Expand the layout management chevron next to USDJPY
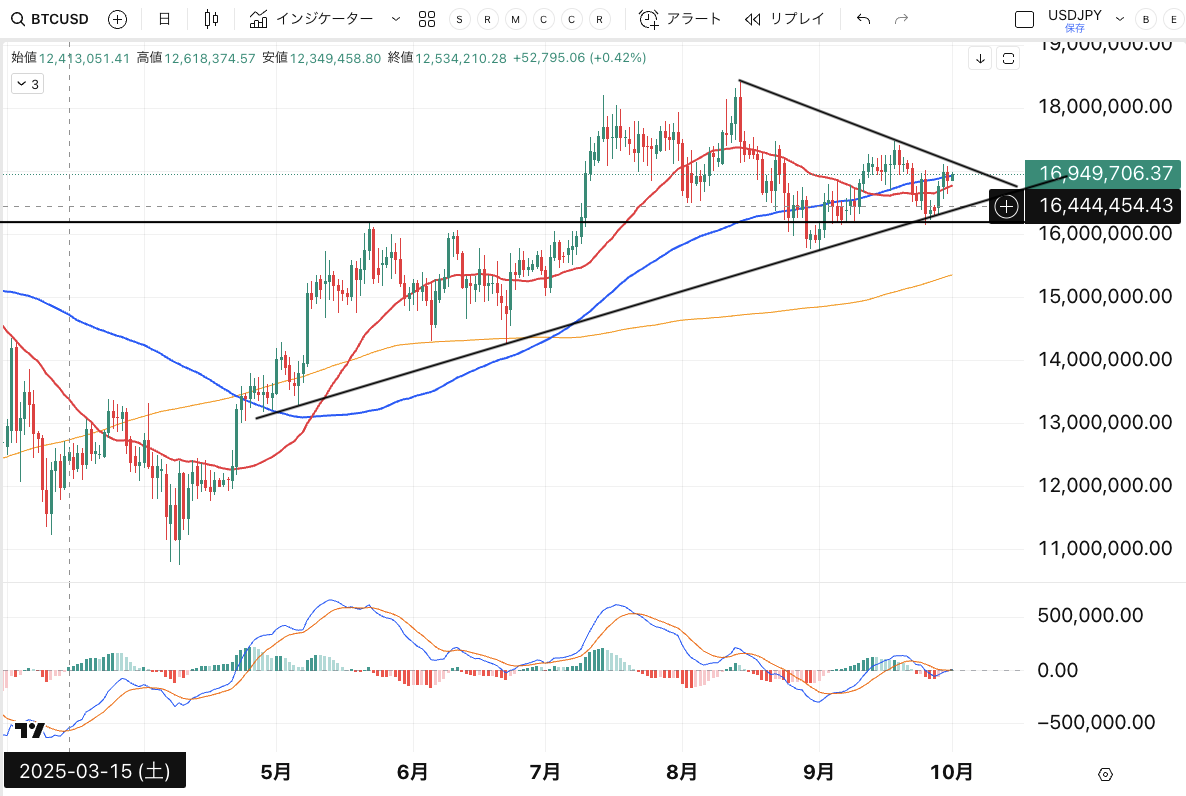The image size is (1186, 796). (x=1120, y=19)
